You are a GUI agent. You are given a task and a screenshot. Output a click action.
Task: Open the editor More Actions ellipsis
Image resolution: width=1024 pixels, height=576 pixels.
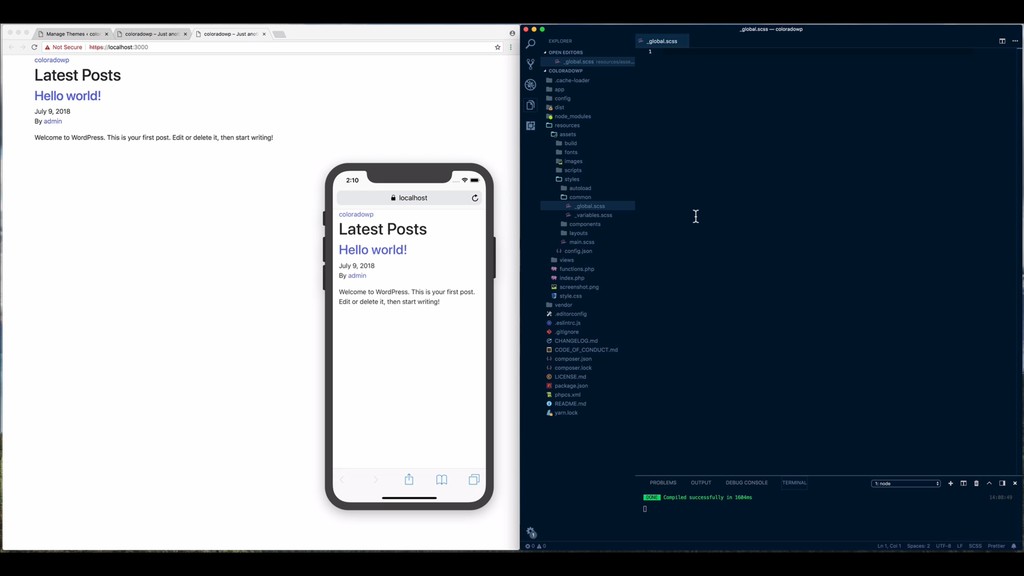pos(1015,41)
